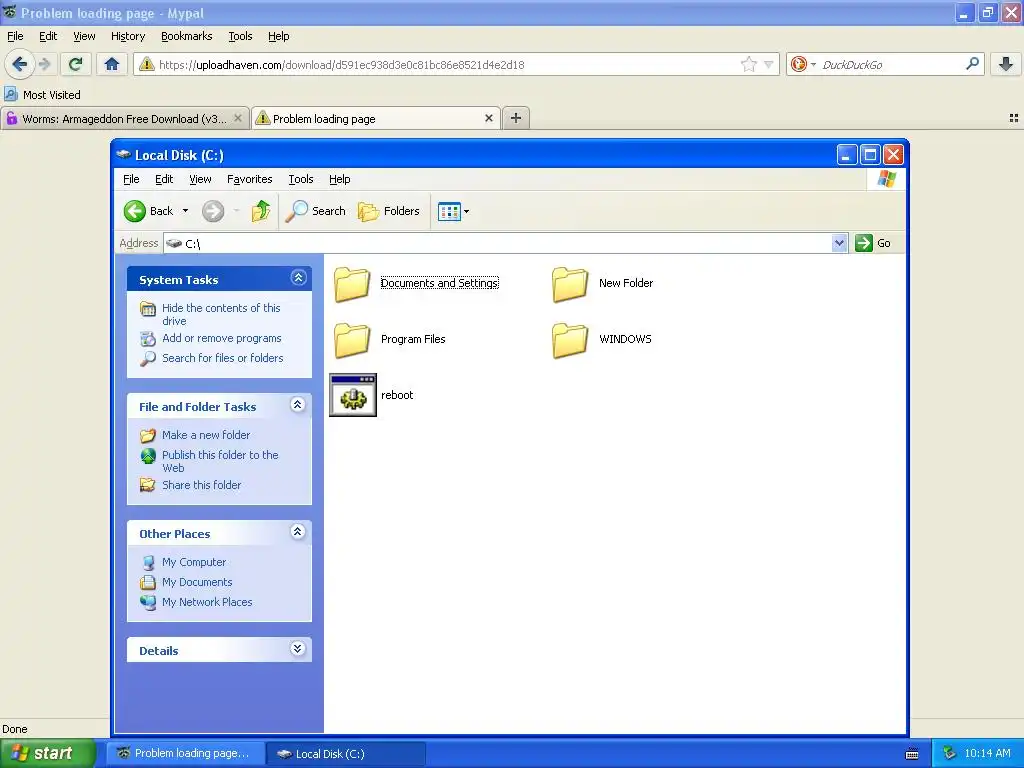
Task: Click Add or remove programs
Action: [221, 338]
